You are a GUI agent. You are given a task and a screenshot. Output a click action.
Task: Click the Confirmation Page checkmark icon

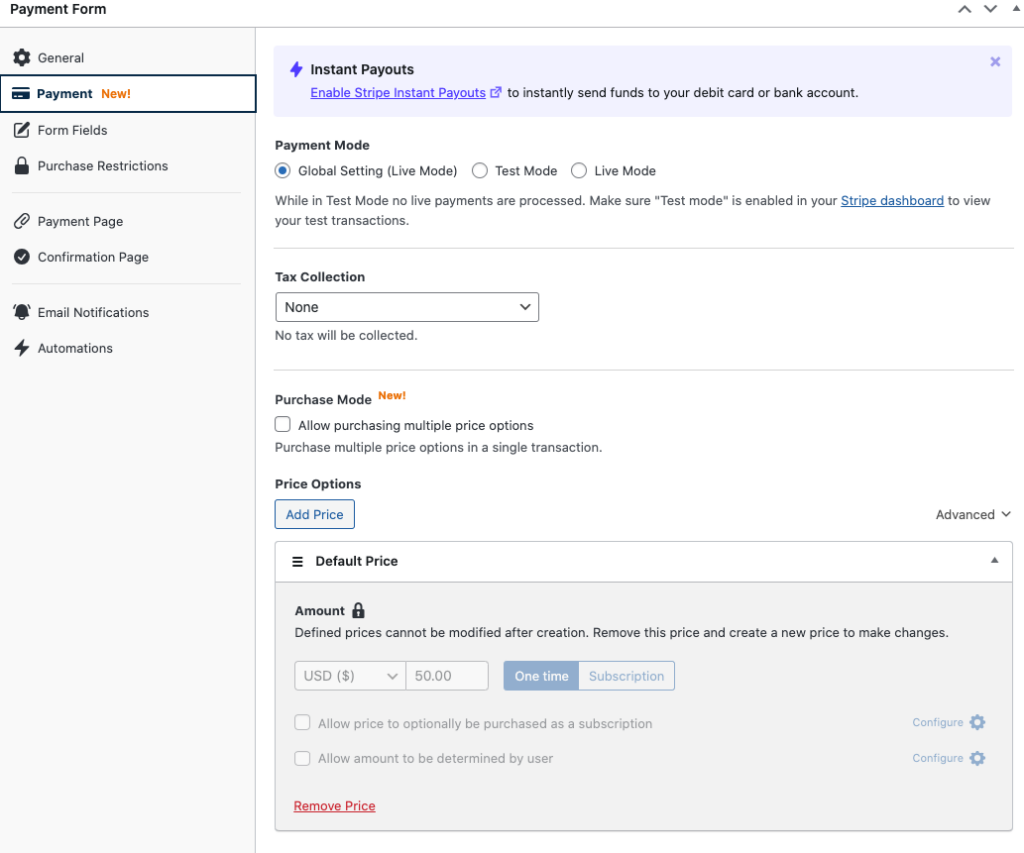[x=21, y=257]
